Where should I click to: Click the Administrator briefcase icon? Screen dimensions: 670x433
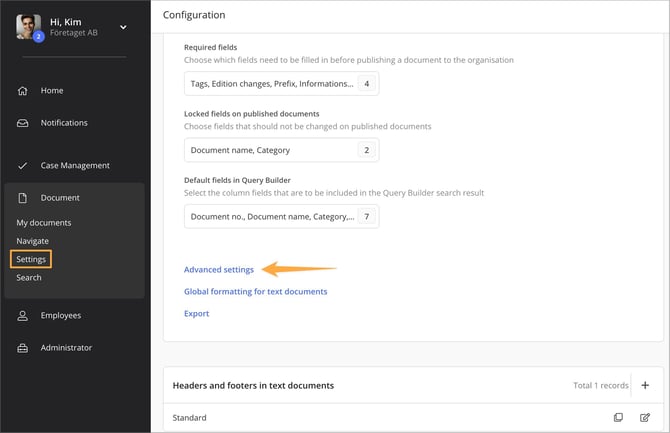(x=23, y=348)
